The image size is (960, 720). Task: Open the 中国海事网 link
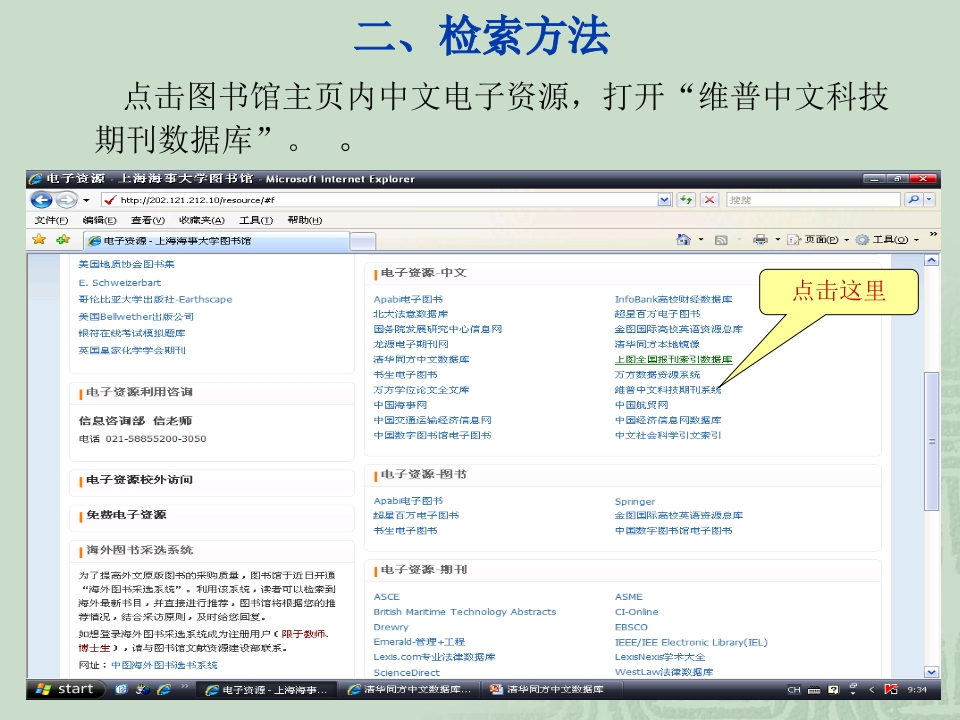click(400, 405)
